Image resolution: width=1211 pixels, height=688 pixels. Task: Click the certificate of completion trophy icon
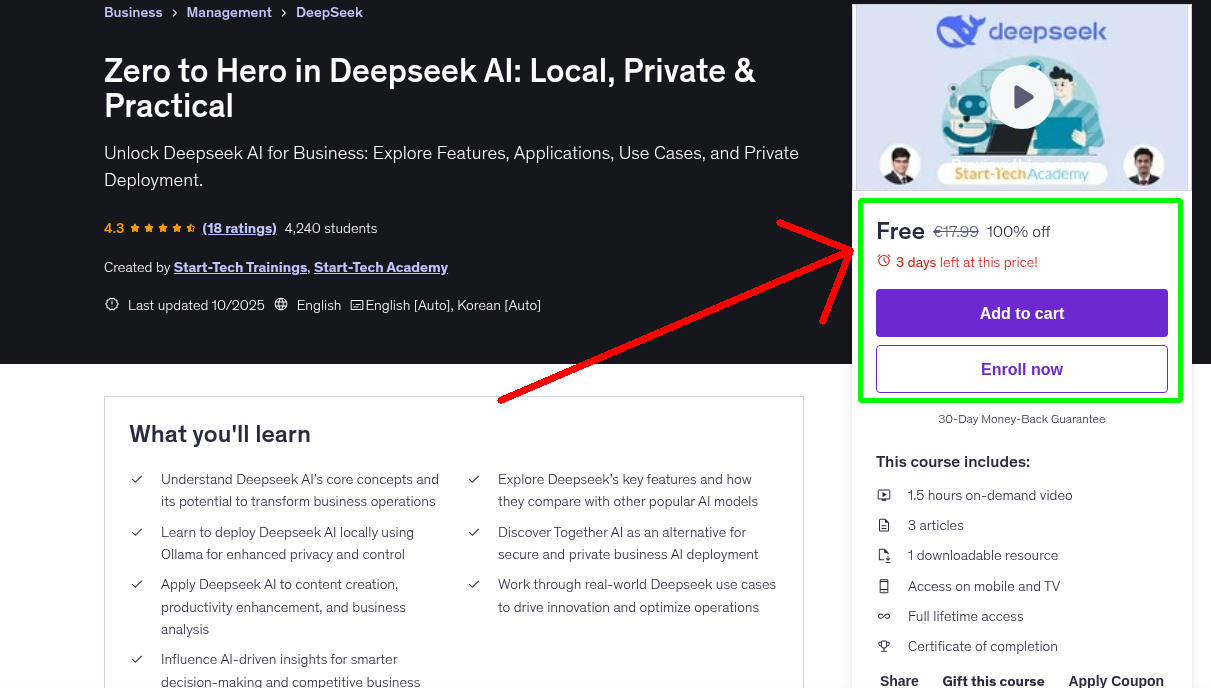(884, 646)
